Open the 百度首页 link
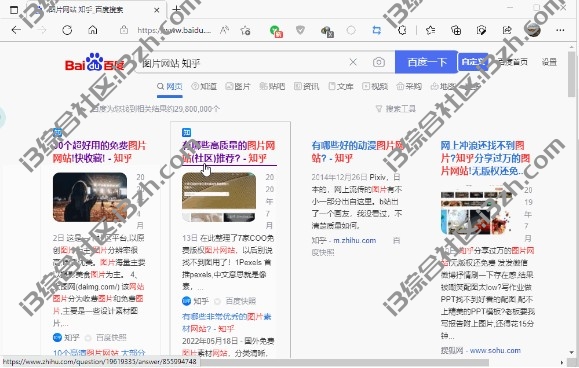579x368 pixels. point(513,62)
